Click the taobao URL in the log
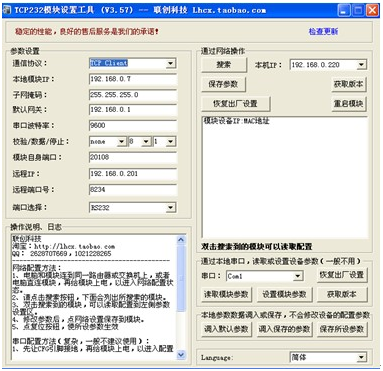 [x=75, y=247]
